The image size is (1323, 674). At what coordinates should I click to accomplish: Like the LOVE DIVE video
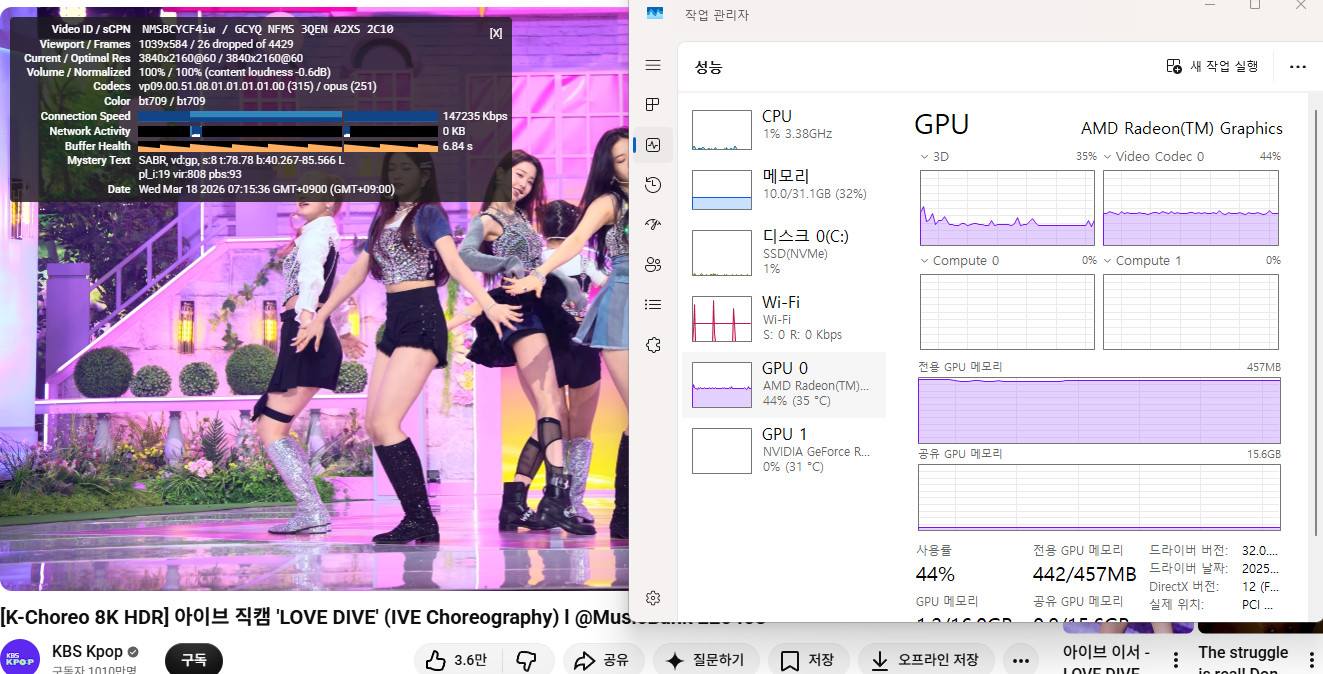455,660
